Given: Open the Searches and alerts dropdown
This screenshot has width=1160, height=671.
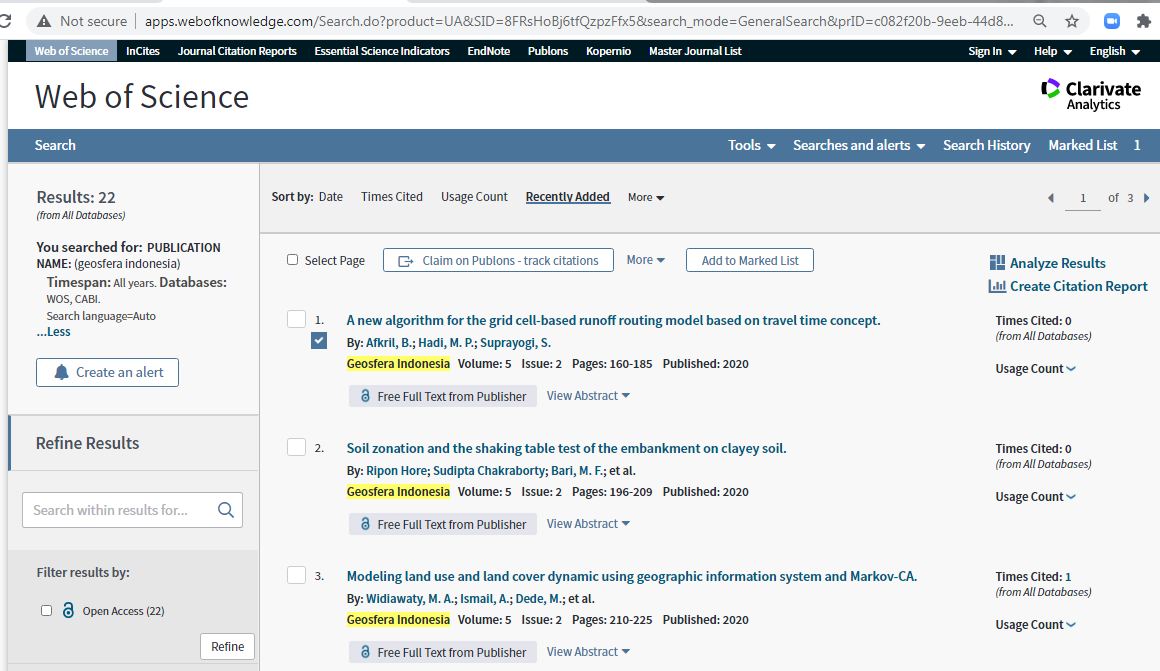Looking at the screenshot, I should click(859, 145).
